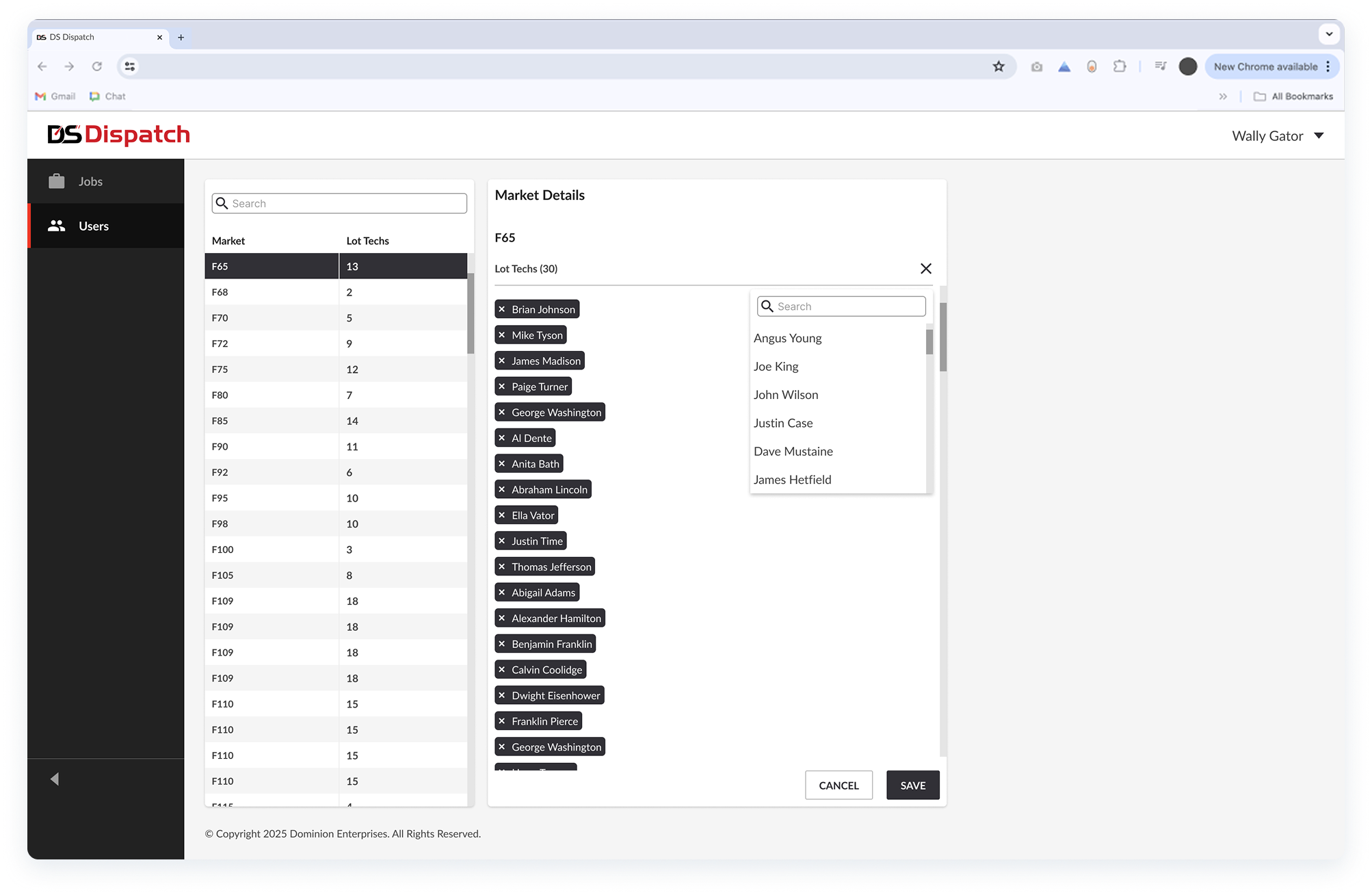Remove Mike Tyson from lot techs
Viewport: 1372px width, 895px height.
click(501, 335)
